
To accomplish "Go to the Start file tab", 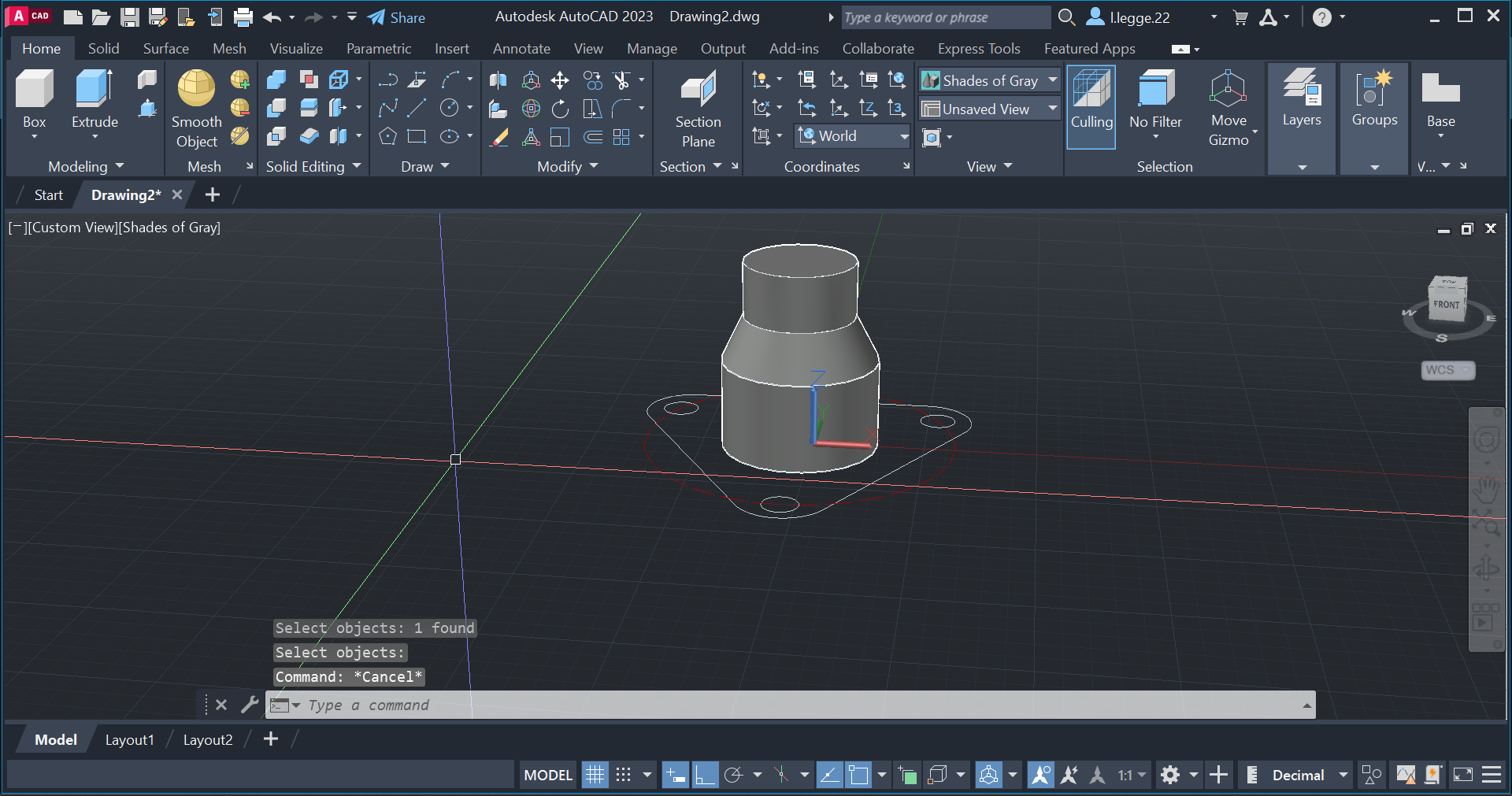I will point(48,194).
